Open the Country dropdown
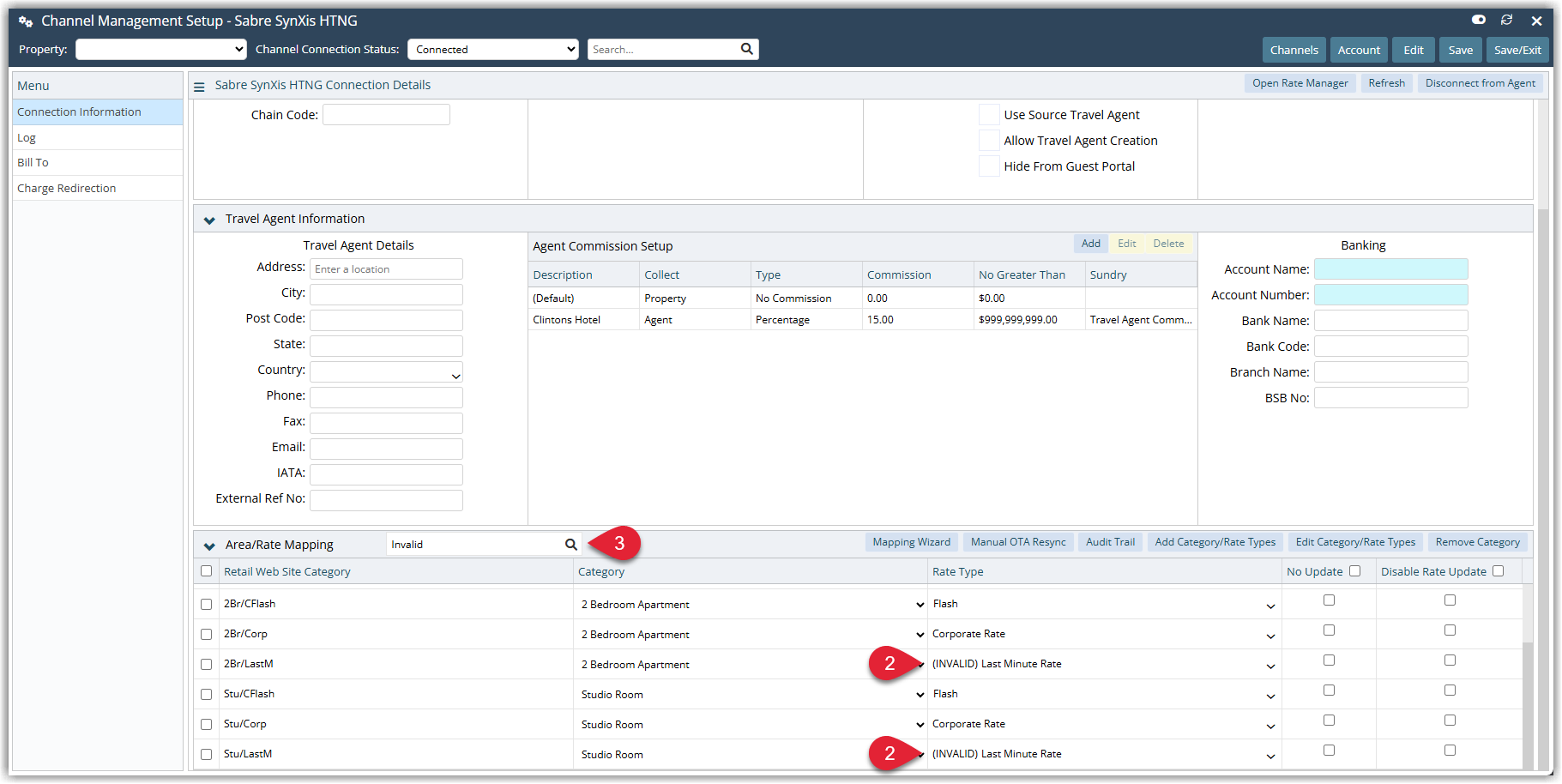The height and width of the screenshot is (784, 1562). click(386, 372)
